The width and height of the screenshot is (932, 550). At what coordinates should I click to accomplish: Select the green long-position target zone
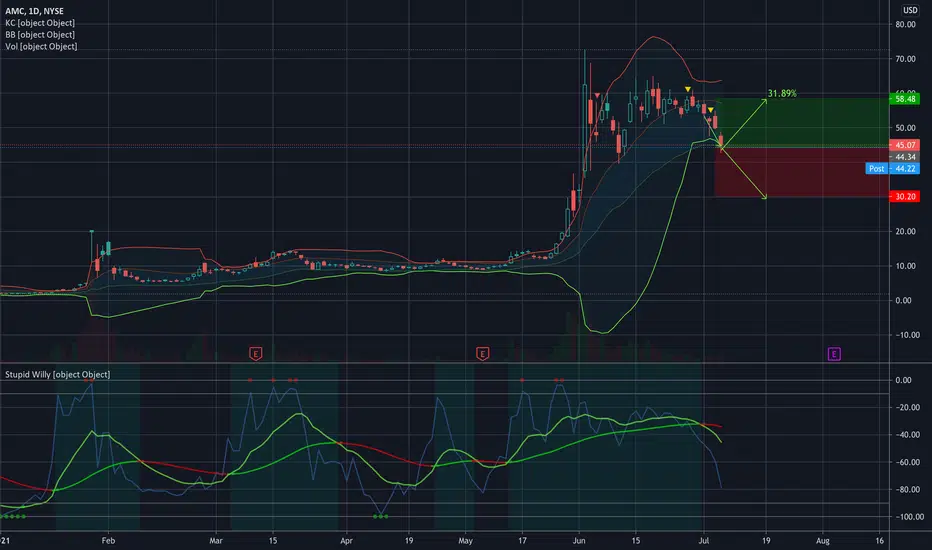pyautogui.click(x=802, y=122)
